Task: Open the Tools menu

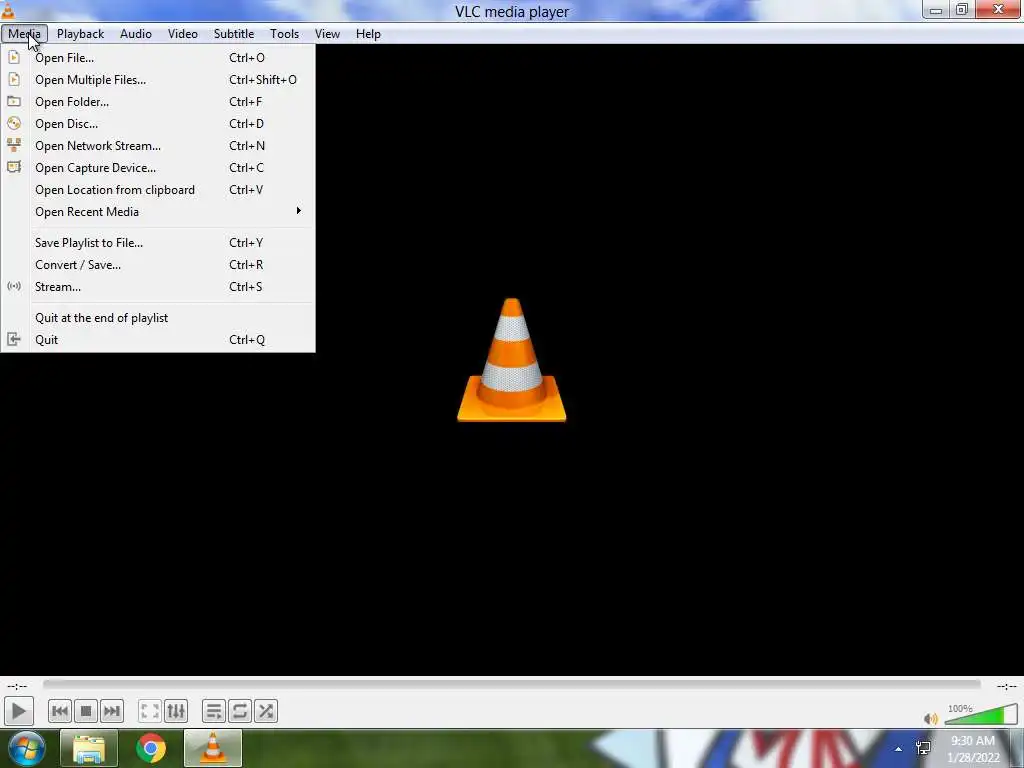Action: (285, 34)
